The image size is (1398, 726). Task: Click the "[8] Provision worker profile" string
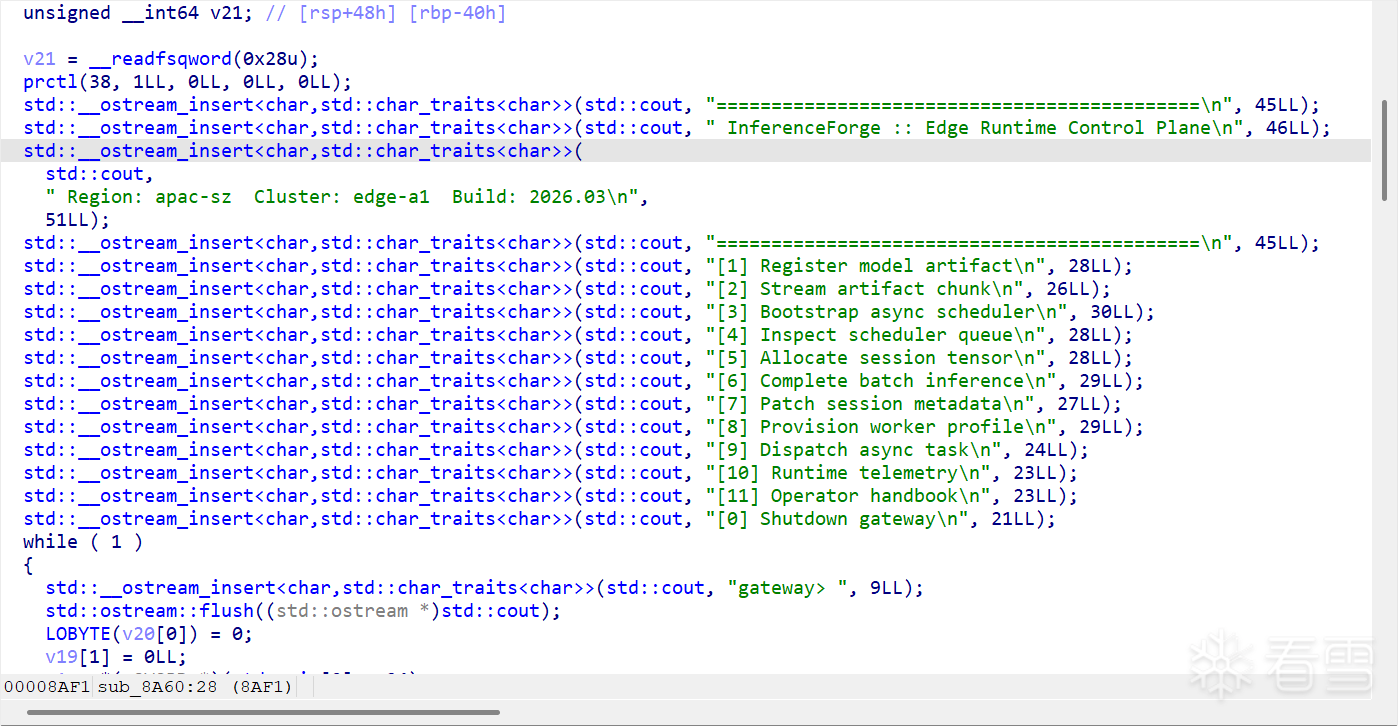[886, 427]
